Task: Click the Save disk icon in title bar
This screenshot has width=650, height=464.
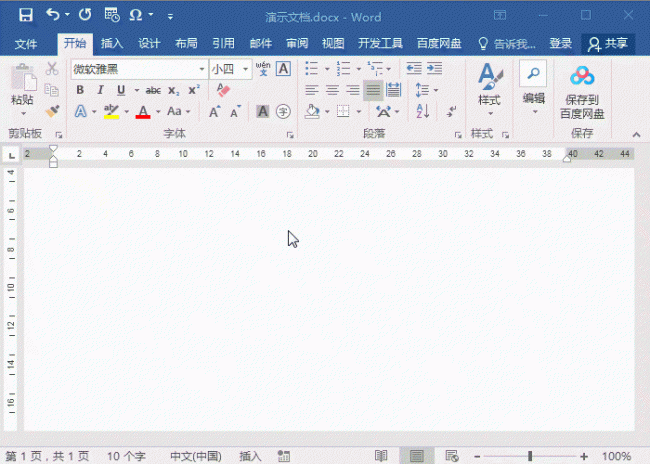Action: [26, 15]
